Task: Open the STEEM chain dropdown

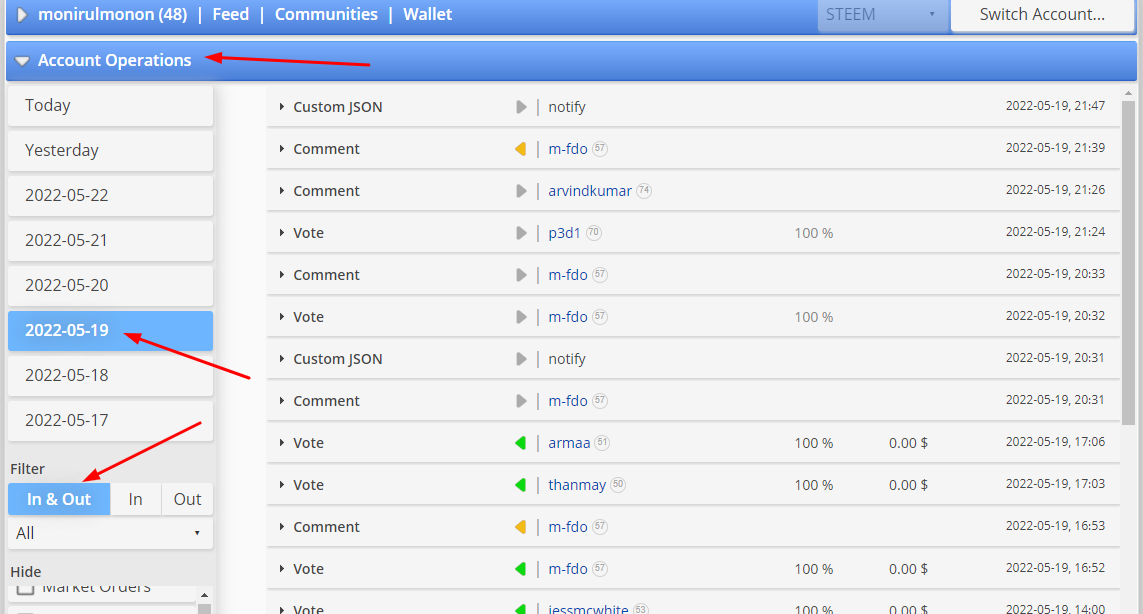Action: [882, 15]
